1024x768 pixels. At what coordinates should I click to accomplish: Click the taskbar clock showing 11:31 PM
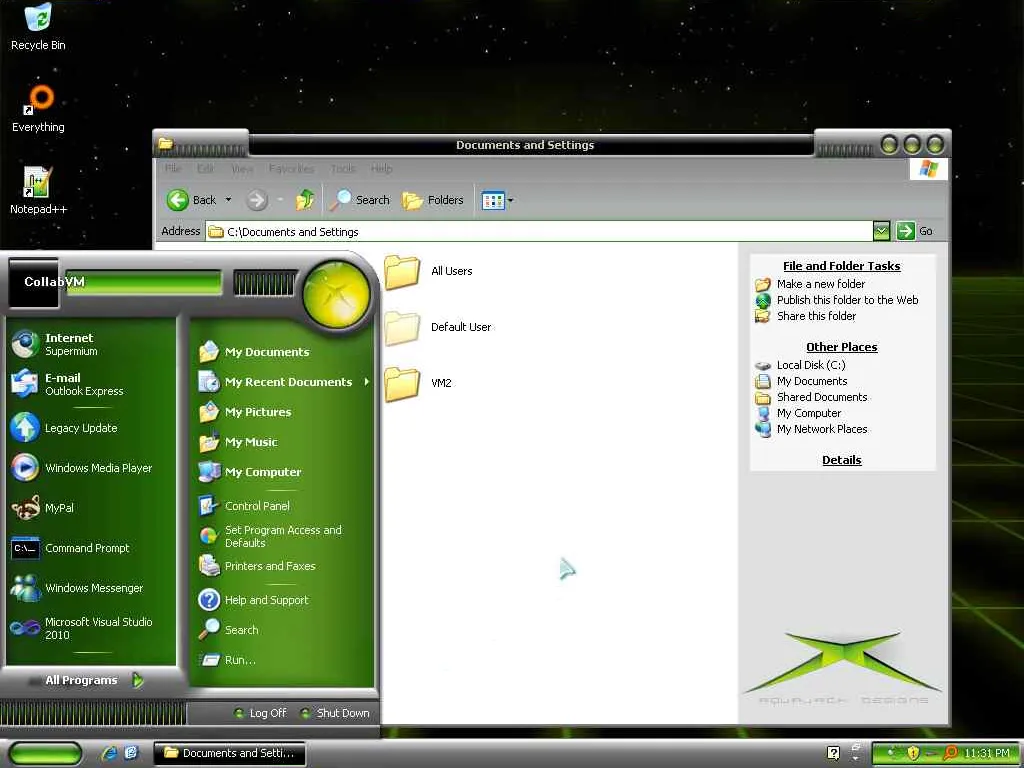pos(987,754)
